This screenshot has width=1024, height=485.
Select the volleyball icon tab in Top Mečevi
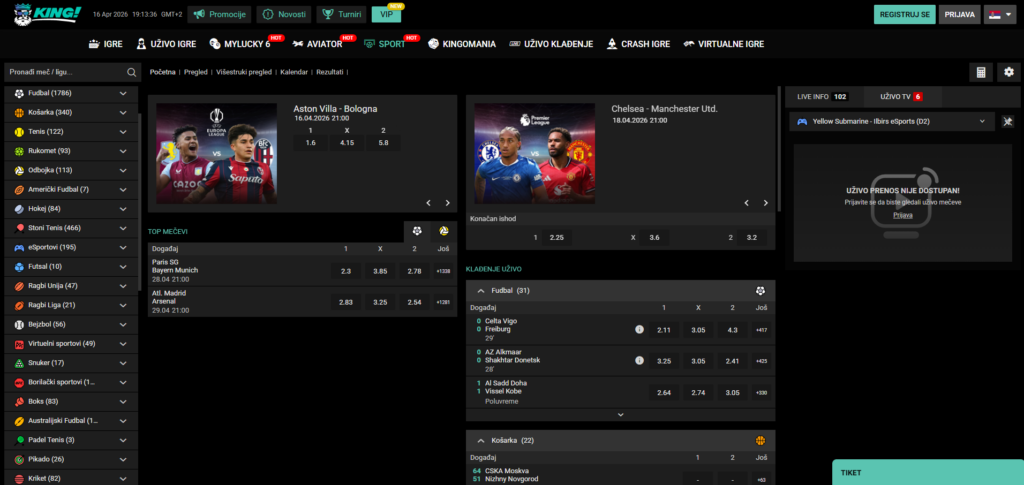(443, 231)
